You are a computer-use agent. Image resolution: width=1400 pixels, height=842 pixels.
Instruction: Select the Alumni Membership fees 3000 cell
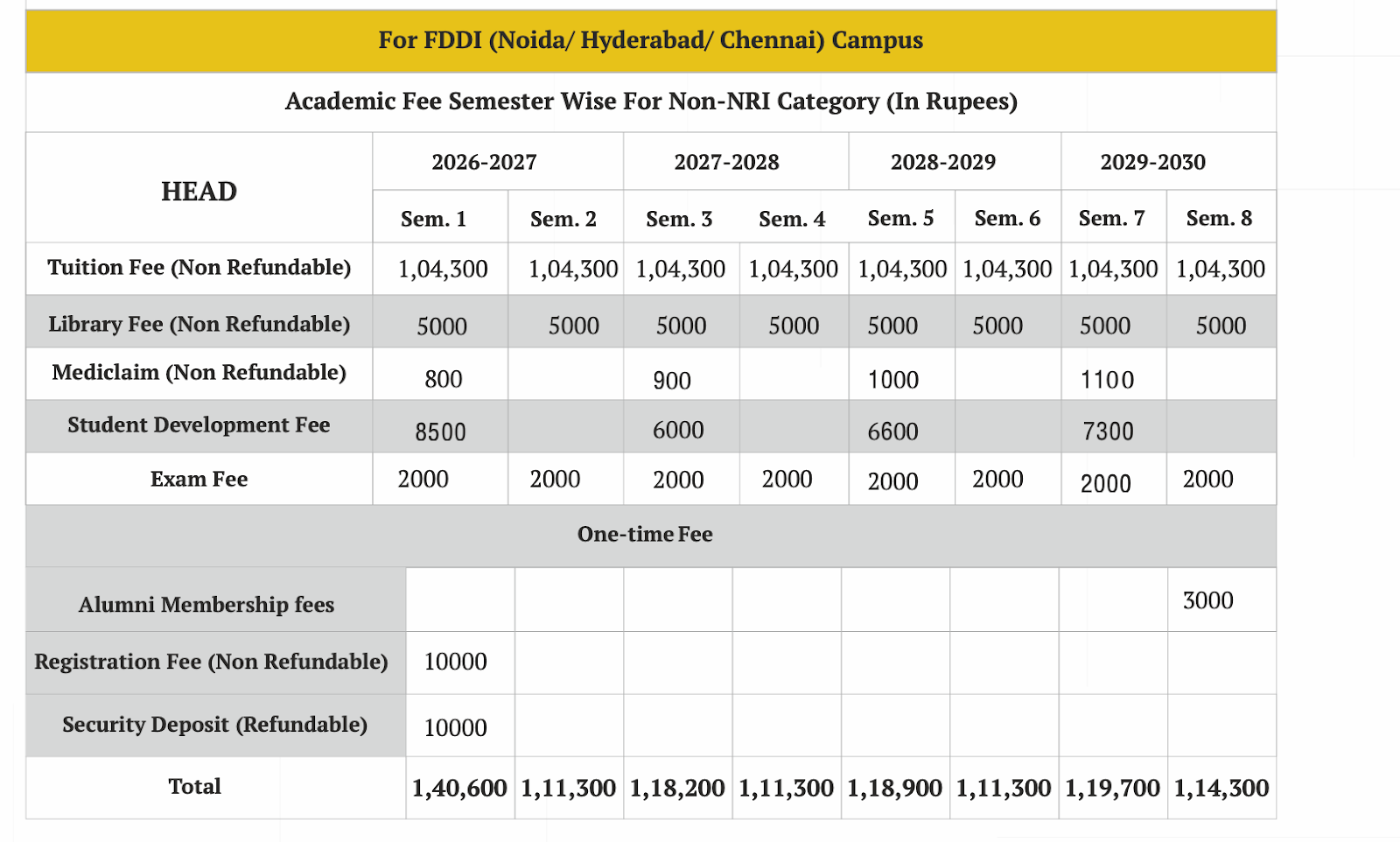point(1207,600)
